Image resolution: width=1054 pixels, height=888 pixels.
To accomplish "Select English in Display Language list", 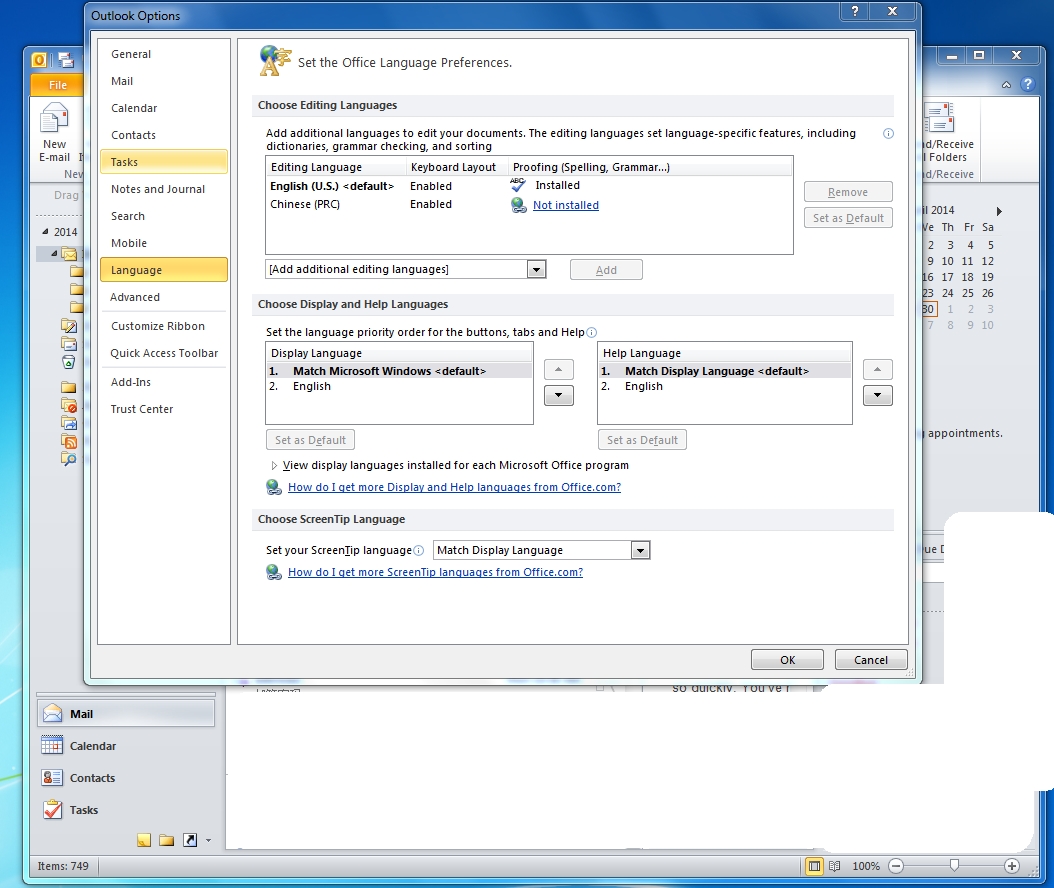I will (x=399, y=387).
